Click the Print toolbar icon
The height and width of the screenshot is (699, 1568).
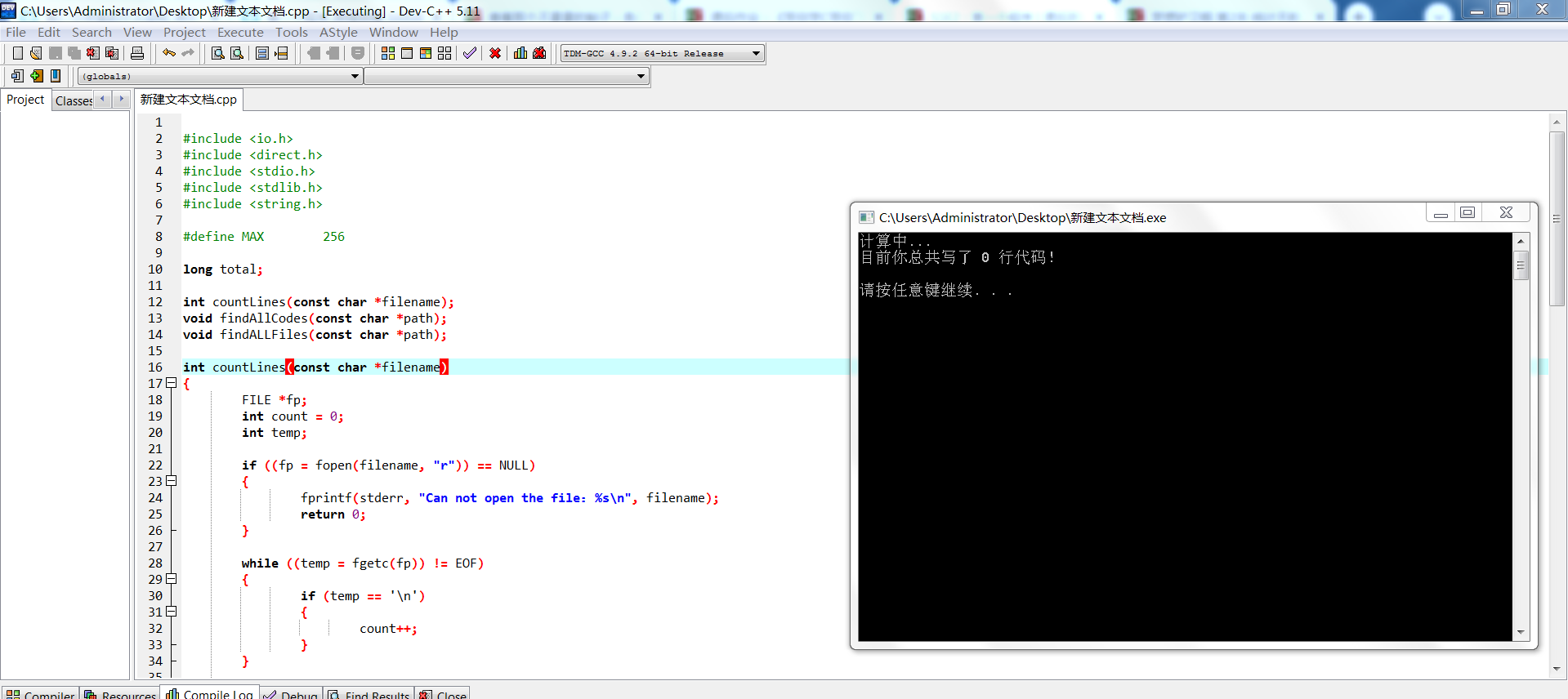click(x=137, y=53)
